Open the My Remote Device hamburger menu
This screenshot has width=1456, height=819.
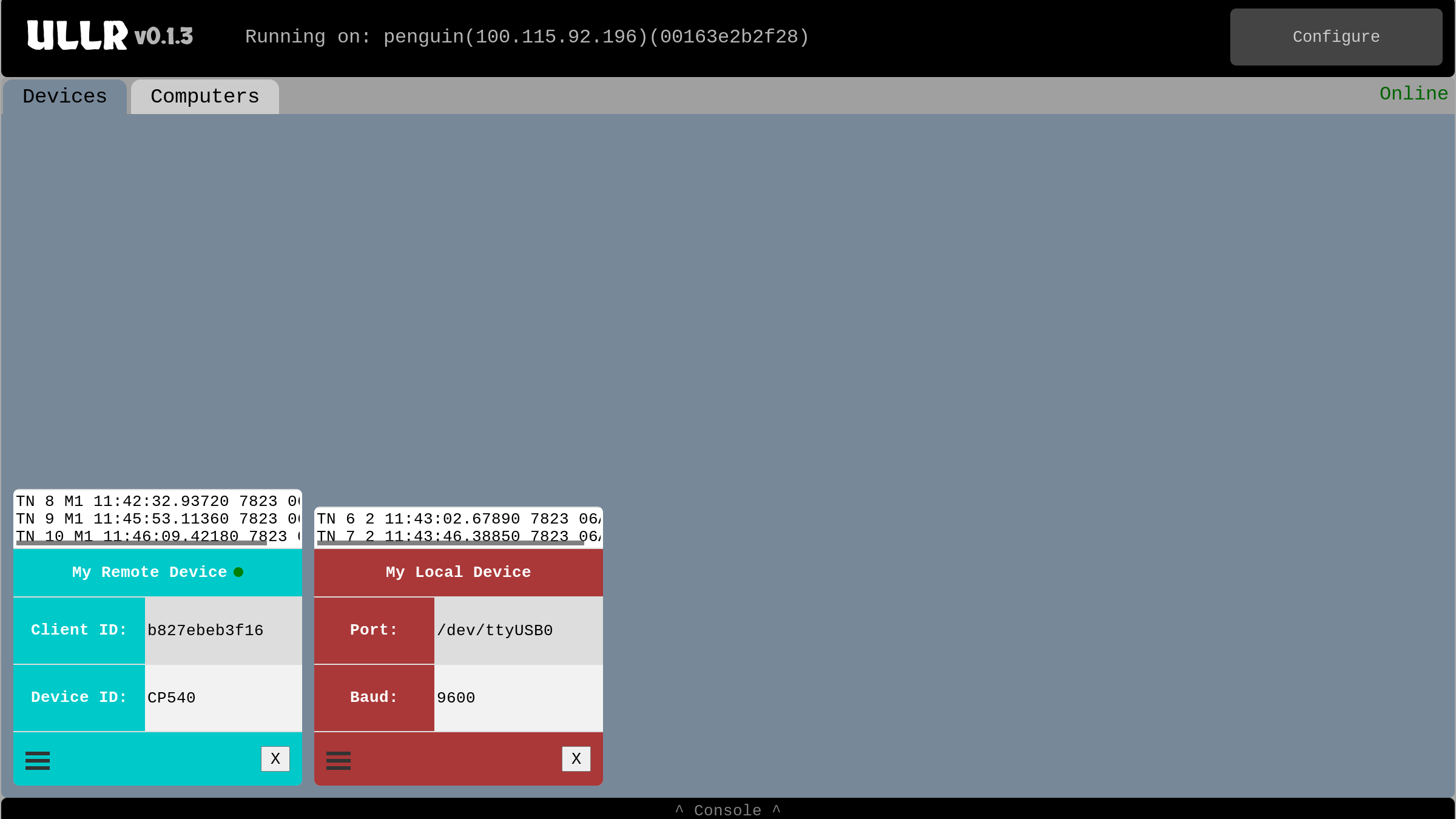click(38, 760)
